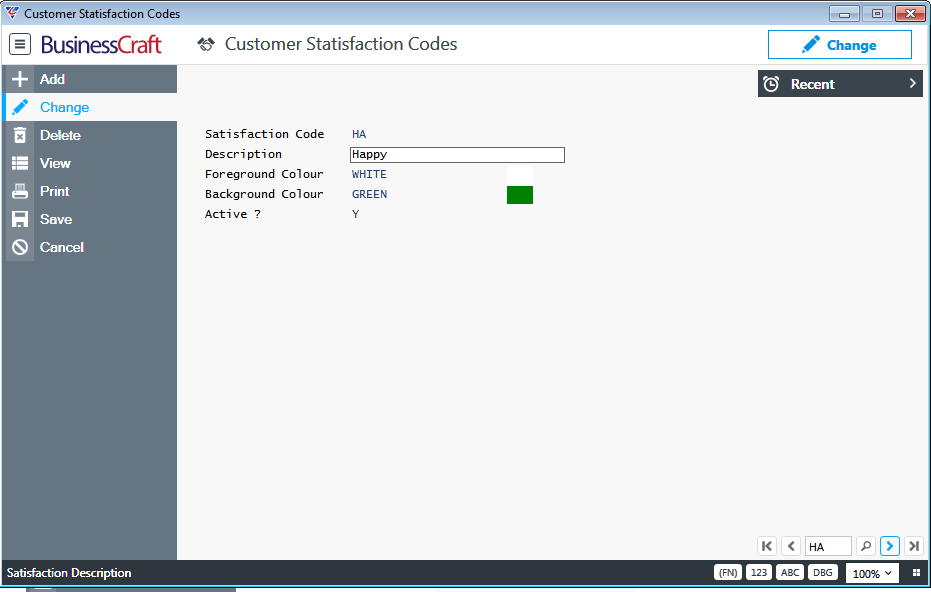The height and width of the screenshot is (592, 931).
Task: Maximize the Customer Statisfaction Codes window
Action: (877, 13)
